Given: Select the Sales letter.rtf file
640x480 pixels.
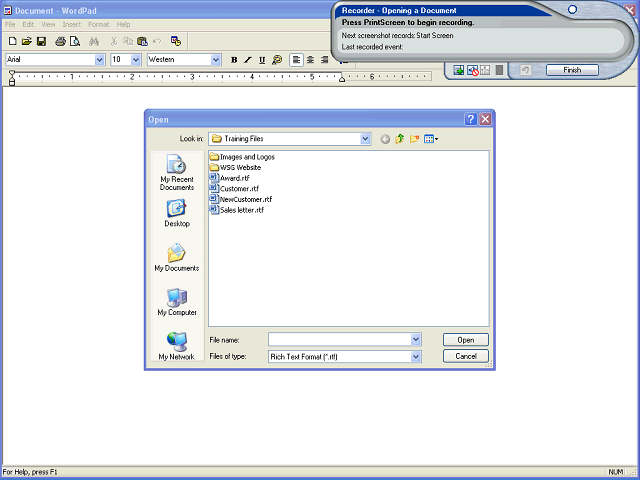Looking at the screenshot, I should pos(237,210).
